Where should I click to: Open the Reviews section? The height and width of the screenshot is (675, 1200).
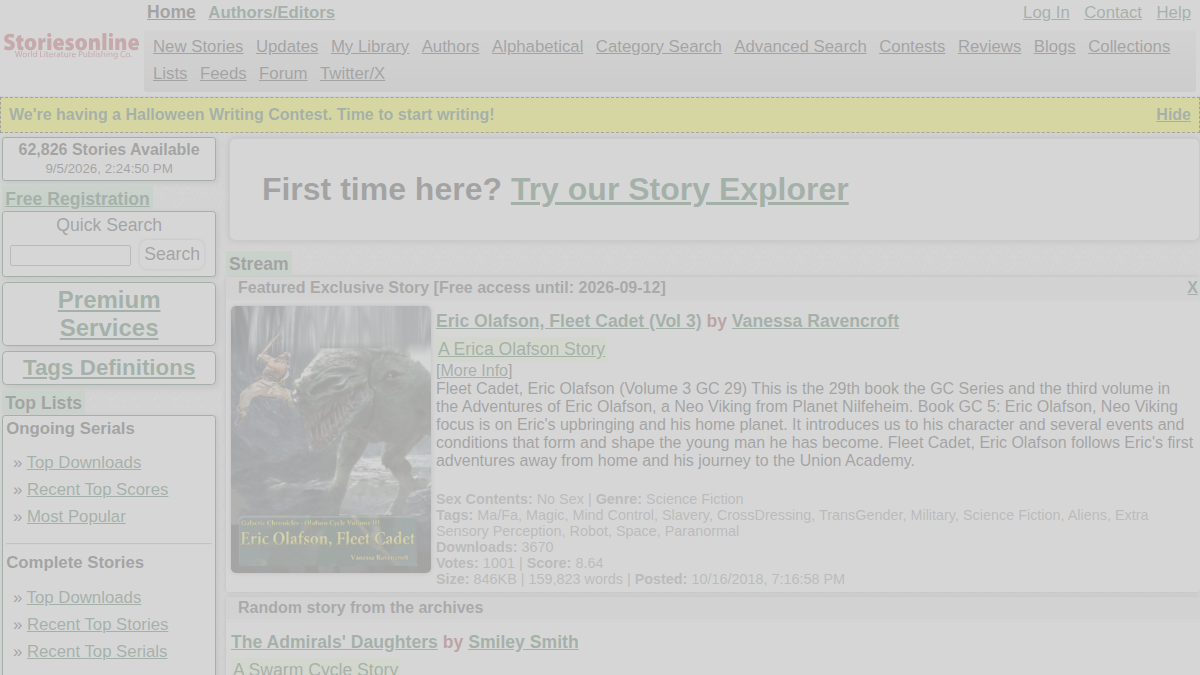989,46
